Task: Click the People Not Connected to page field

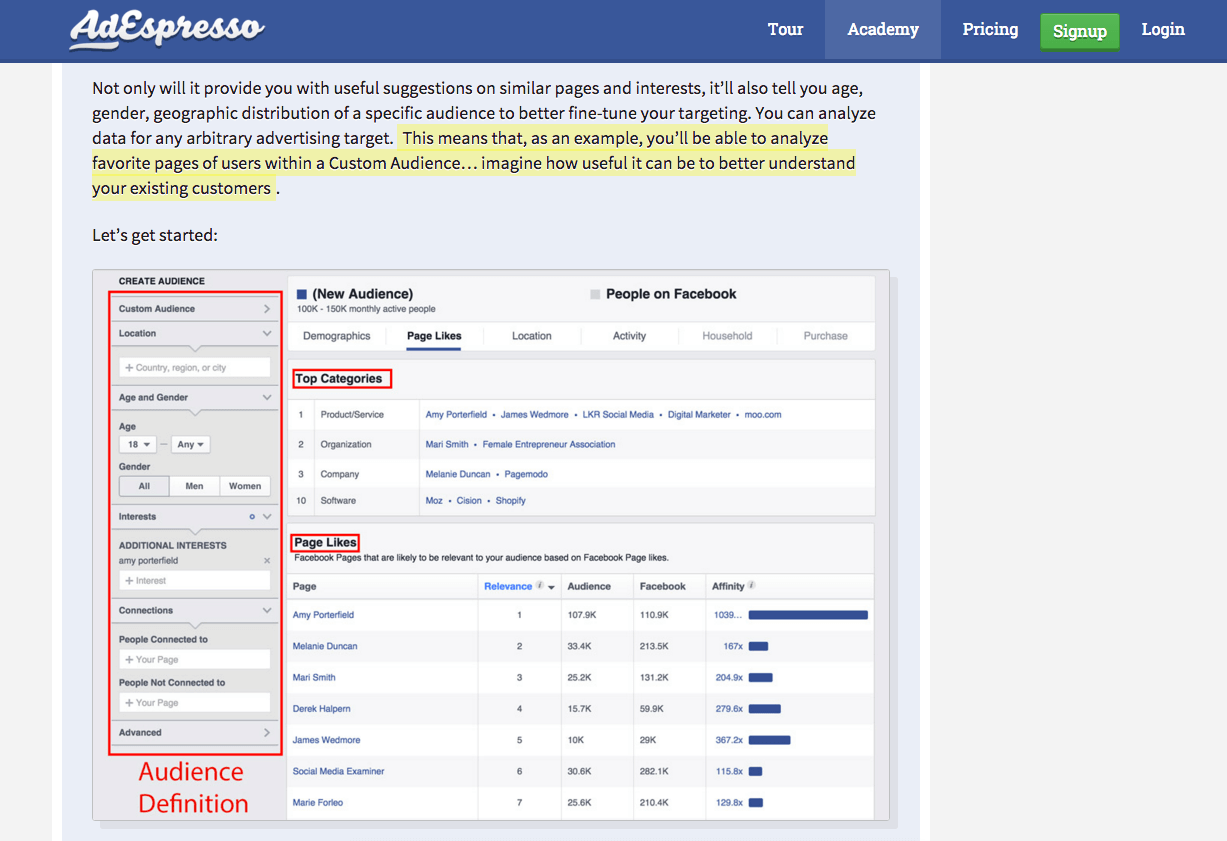Action: pyautogui.click(x=195, y=703)
